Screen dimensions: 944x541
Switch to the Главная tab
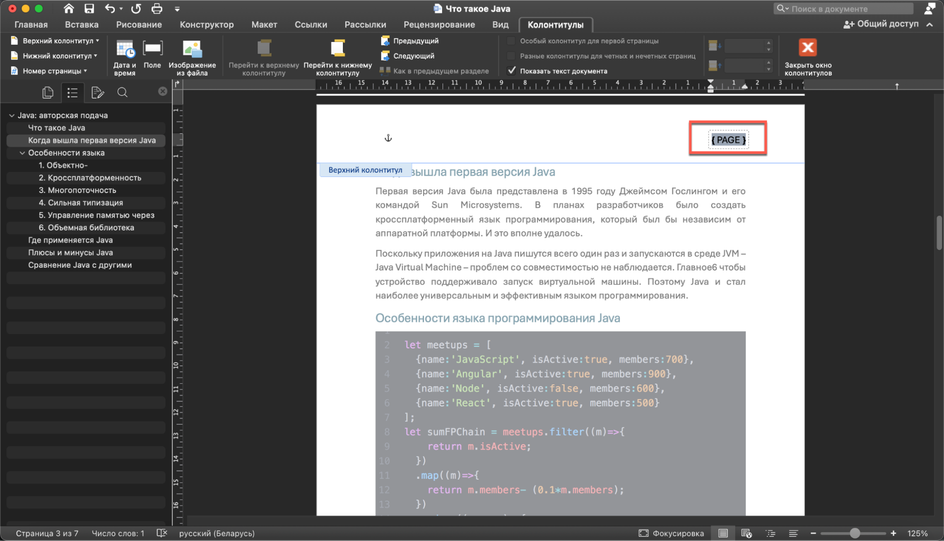coord(31,25)
